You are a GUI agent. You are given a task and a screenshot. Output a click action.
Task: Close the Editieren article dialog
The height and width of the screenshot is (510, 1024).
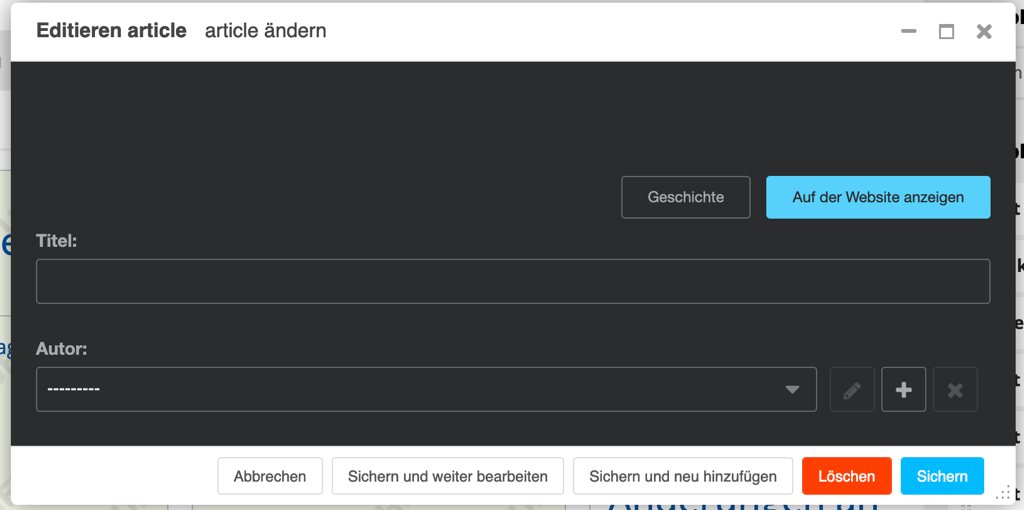pos(984,31)
